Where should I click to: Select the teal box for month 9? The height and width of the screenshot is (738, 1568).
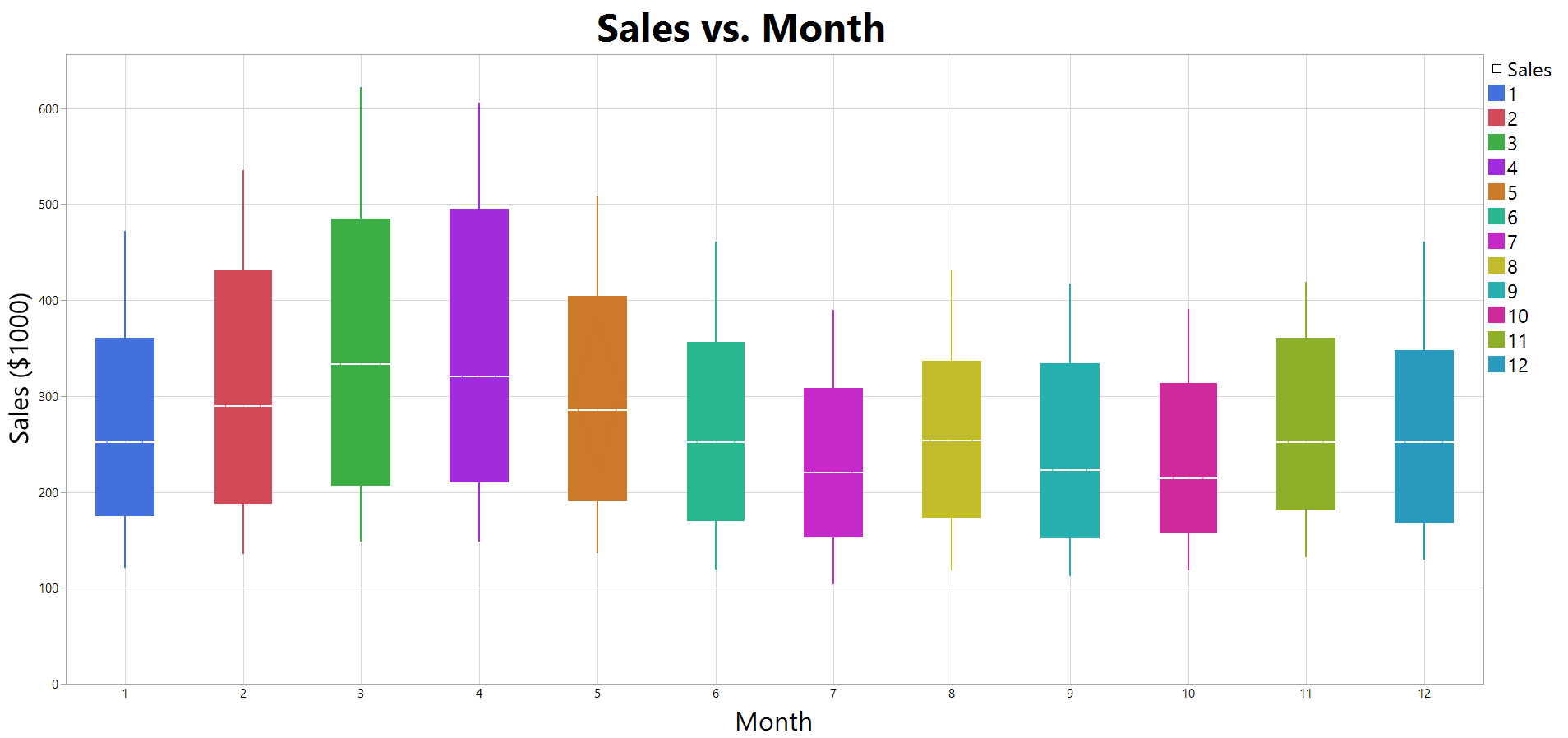click(x=1070, y=411)
